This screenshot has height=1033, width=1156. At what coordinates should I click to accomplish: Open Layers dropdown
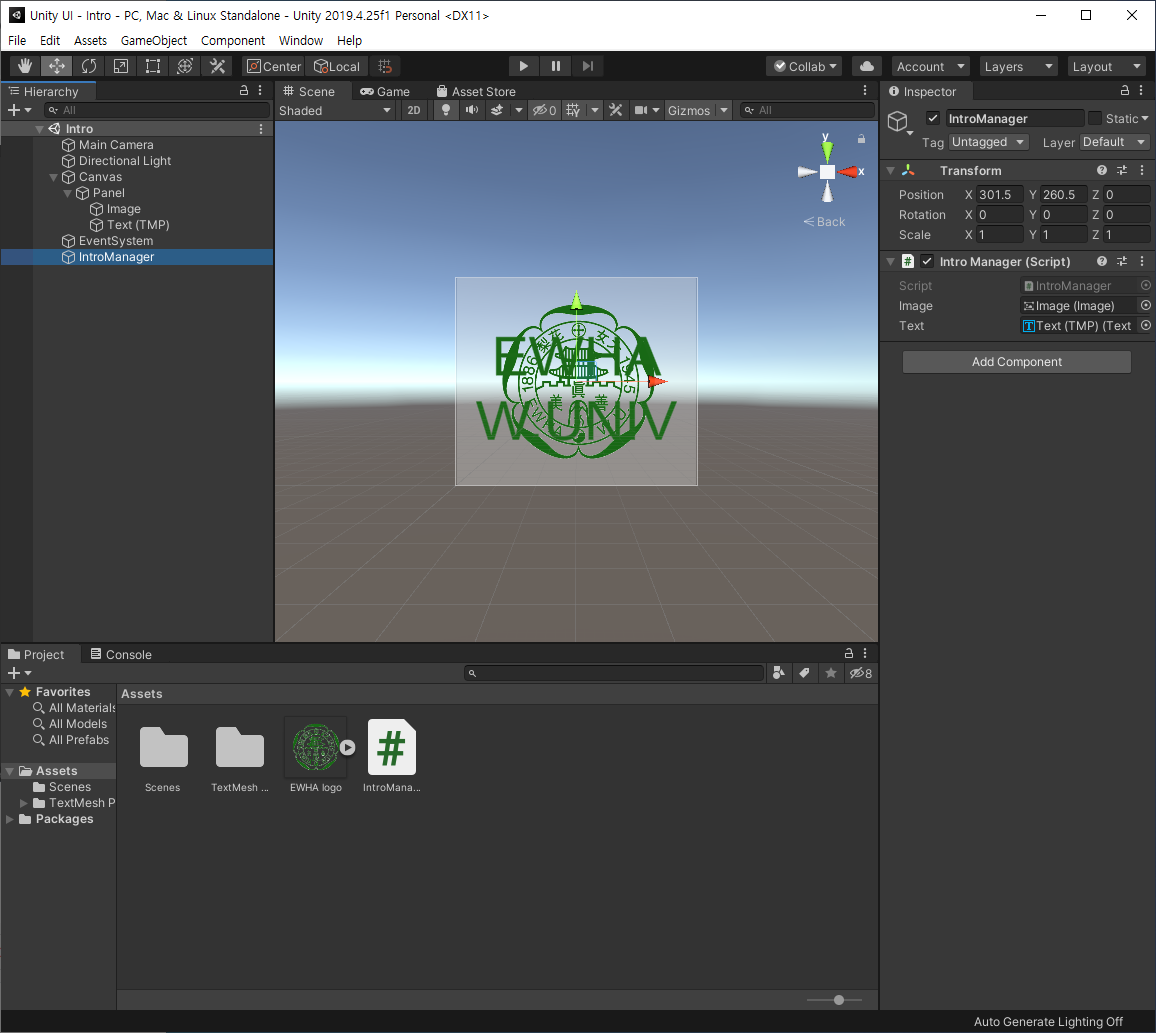[1018, 66]
